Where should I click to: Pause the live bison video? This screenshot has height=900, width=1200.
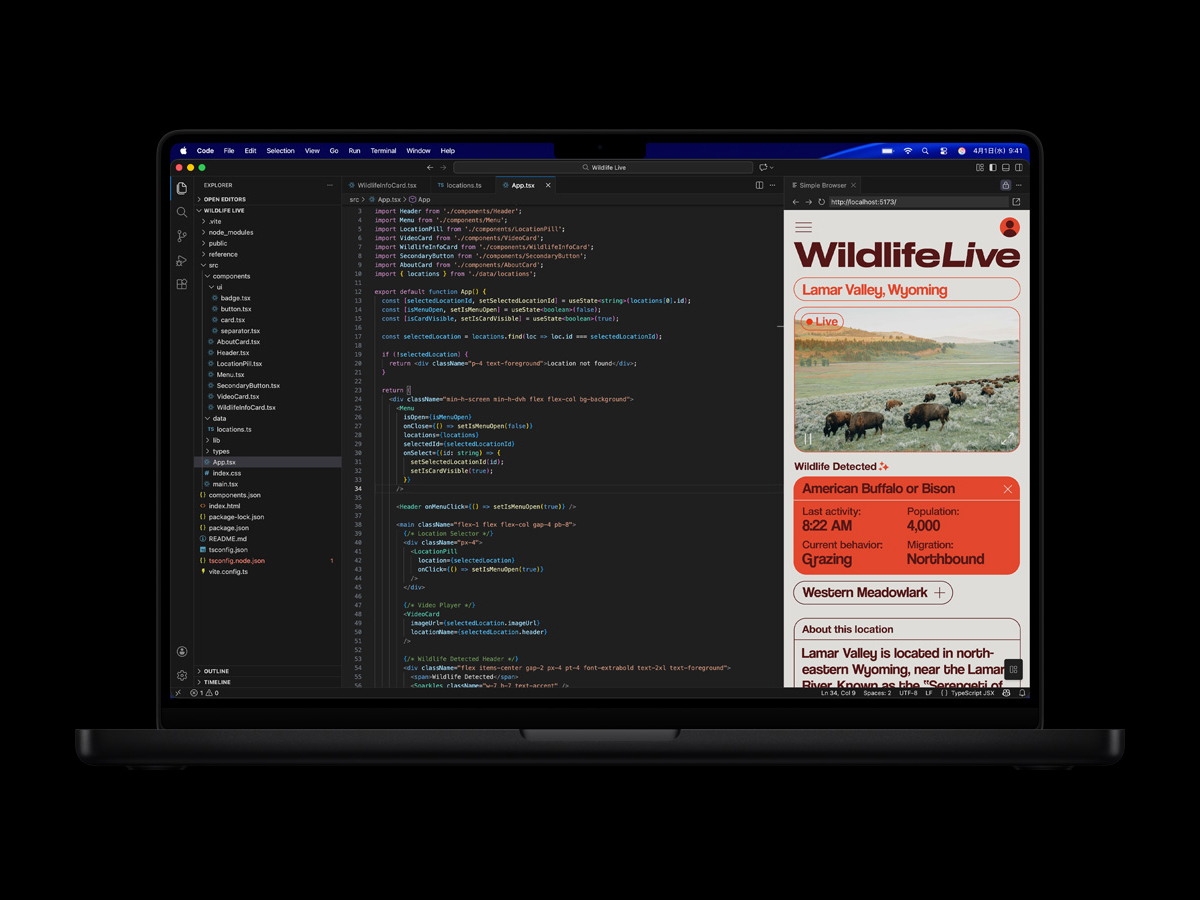[808, 439]
